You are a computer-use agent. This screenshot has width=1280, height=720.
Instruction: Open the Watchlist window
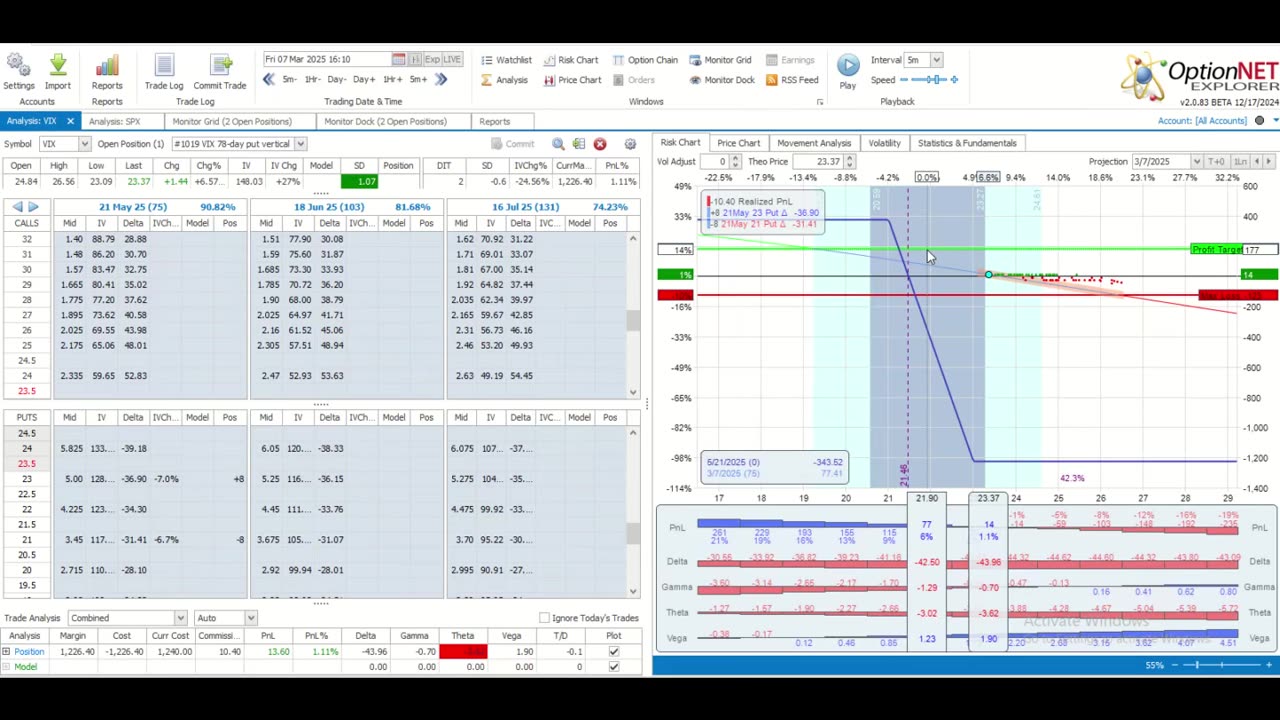click(505, 60)
